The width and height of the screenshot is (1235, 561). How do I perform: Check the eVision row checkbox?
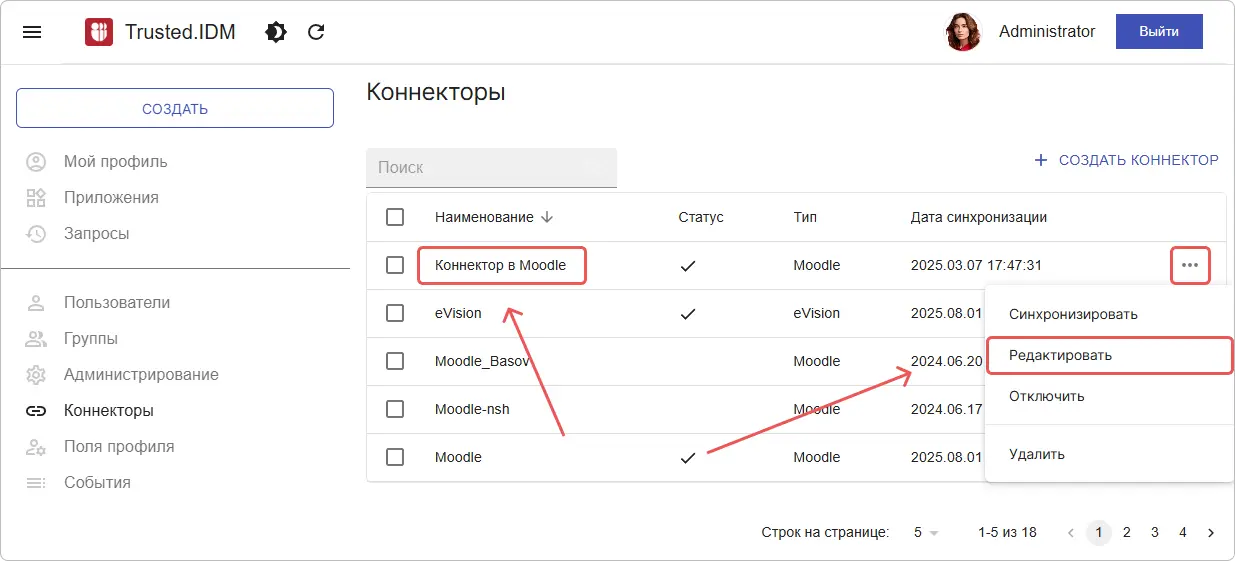[395, 313]
